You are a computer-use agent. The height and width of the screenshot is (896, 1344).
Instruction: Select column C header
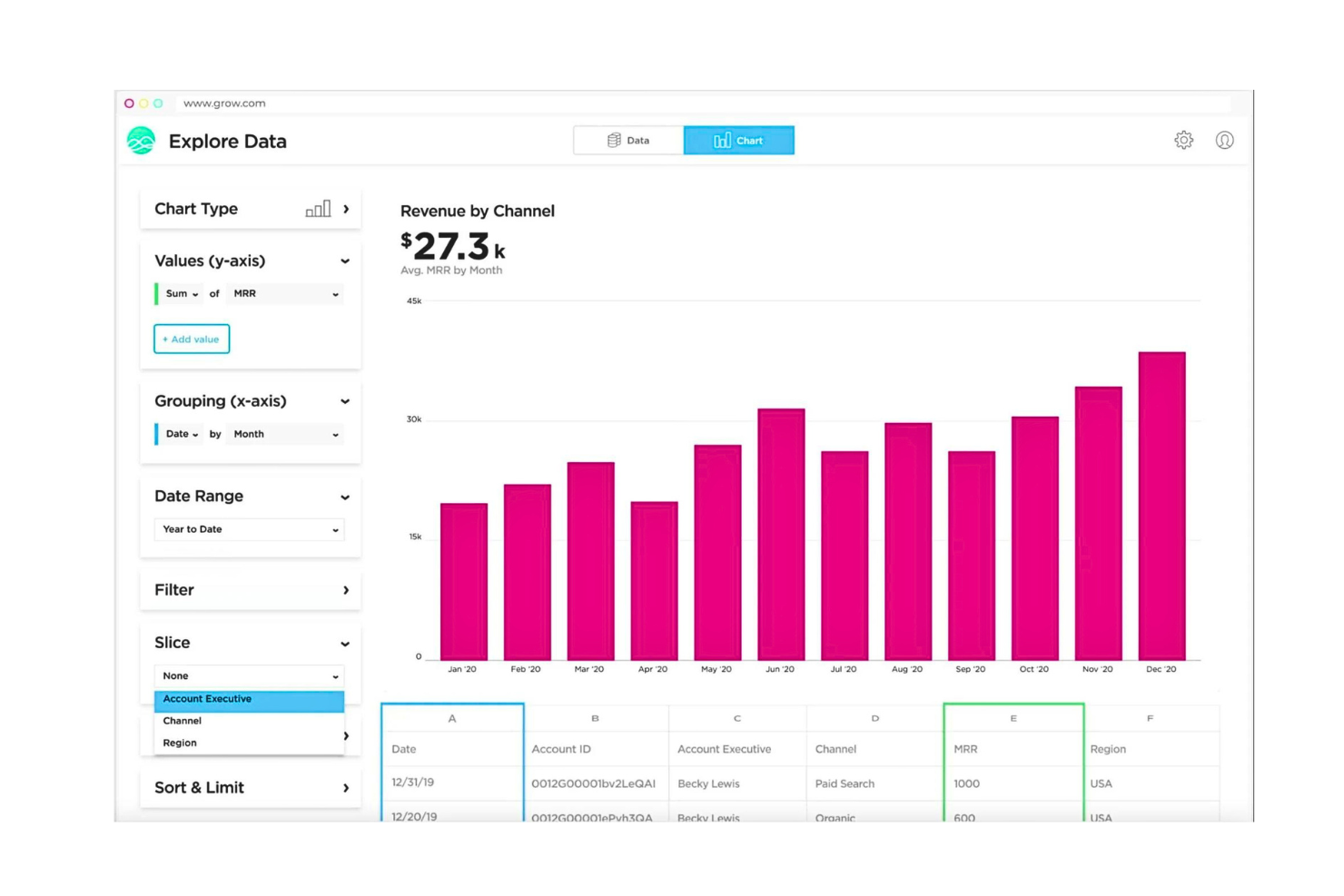click(737, 718)
